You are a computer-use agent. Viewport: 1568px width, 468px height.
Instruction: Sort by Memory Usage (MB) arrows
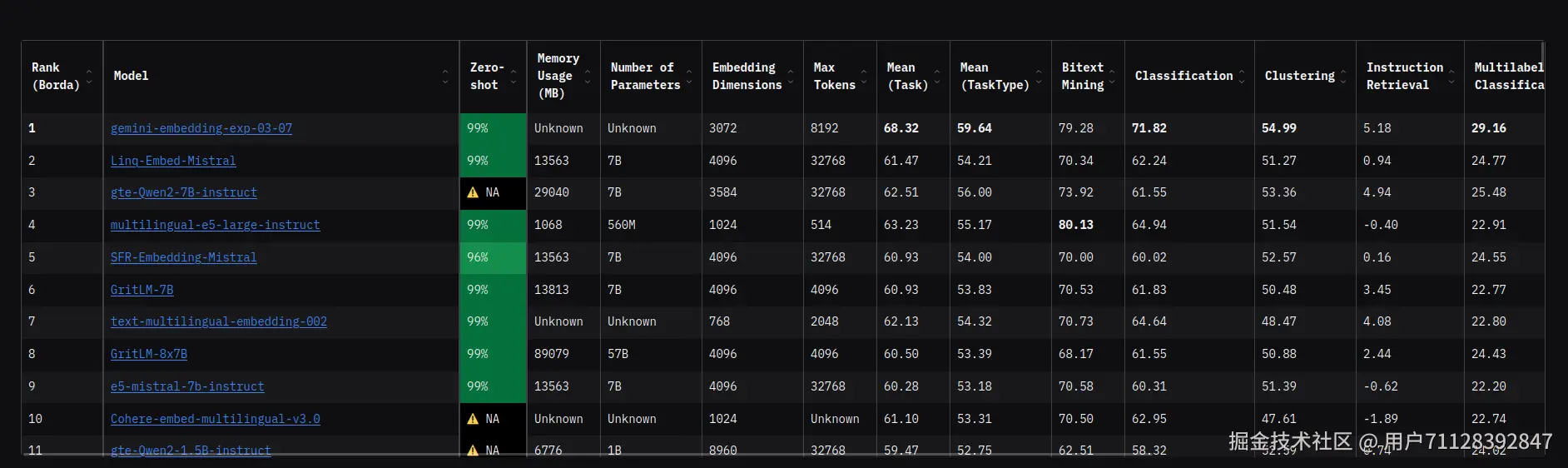coord(588,77)
